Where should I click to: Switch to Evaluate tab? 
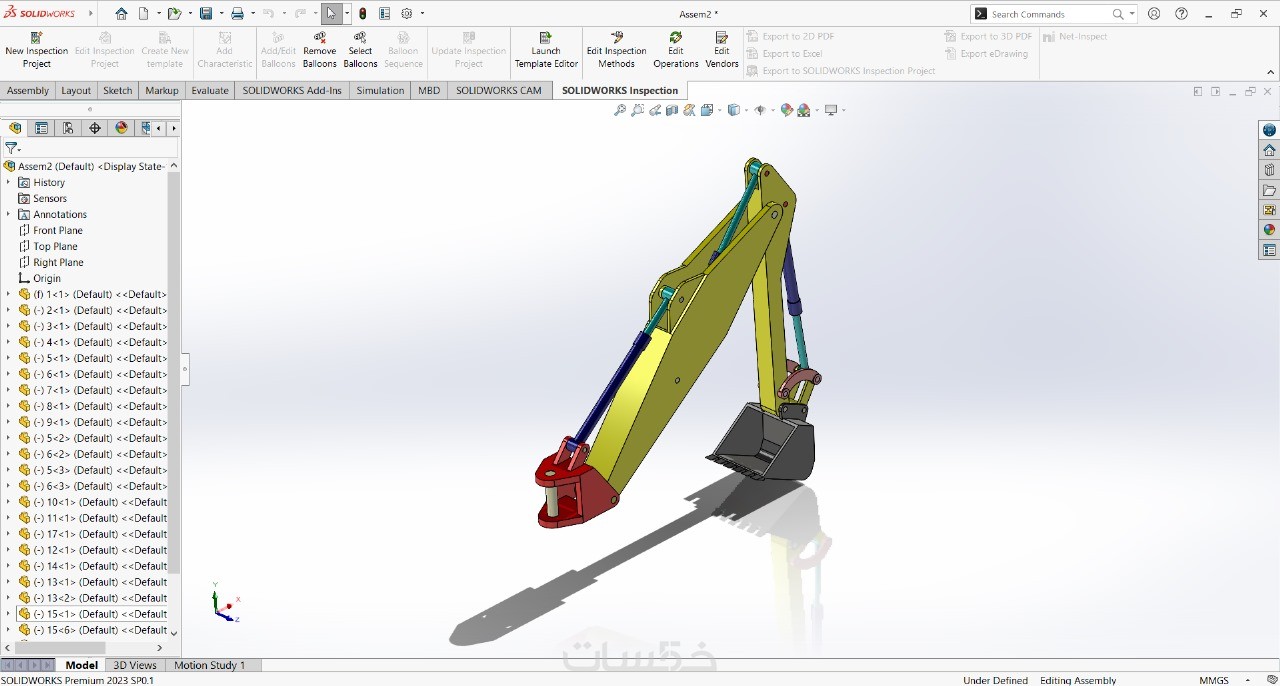pos(210,90)
